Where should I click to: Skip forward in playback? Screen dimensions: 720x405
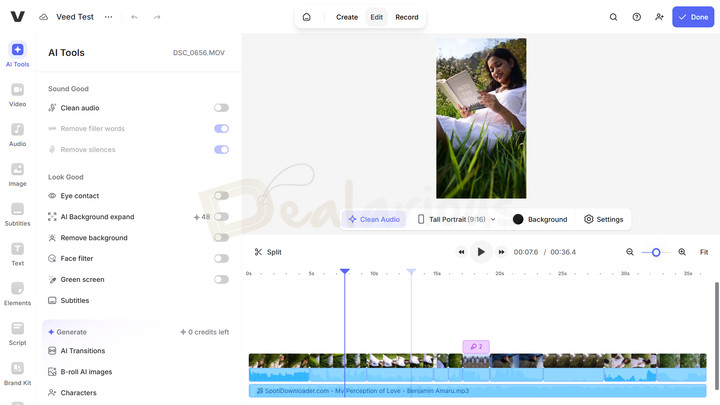coord(501,252)
